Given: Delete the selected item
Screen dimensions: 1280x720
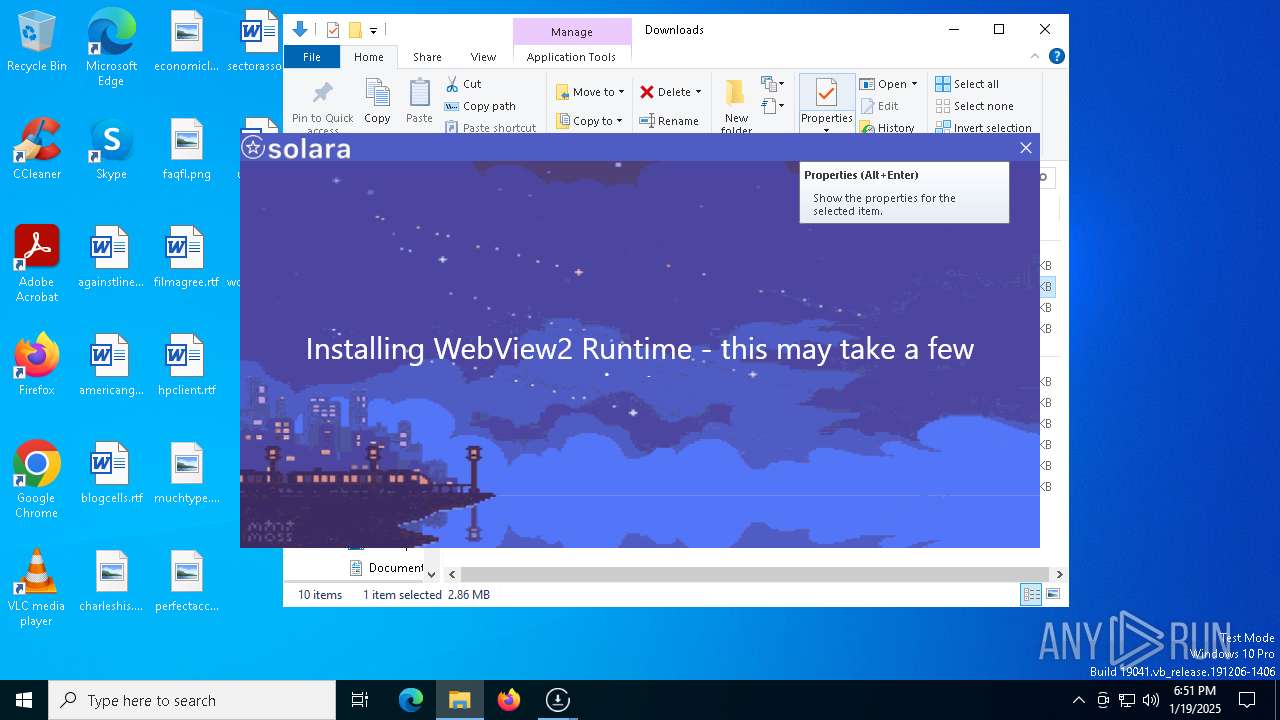Looking at the screenshot, I should point(665,92).
